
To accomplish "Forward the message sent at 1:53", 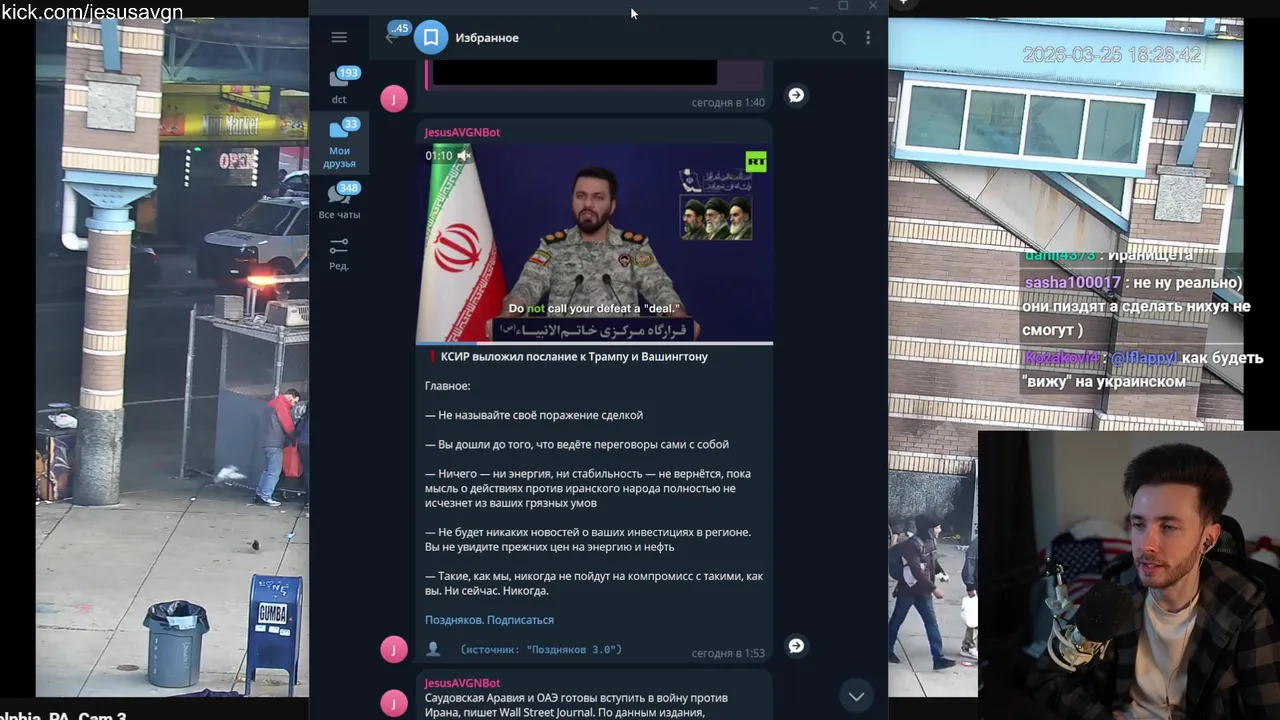I will (x=796, y=646).
